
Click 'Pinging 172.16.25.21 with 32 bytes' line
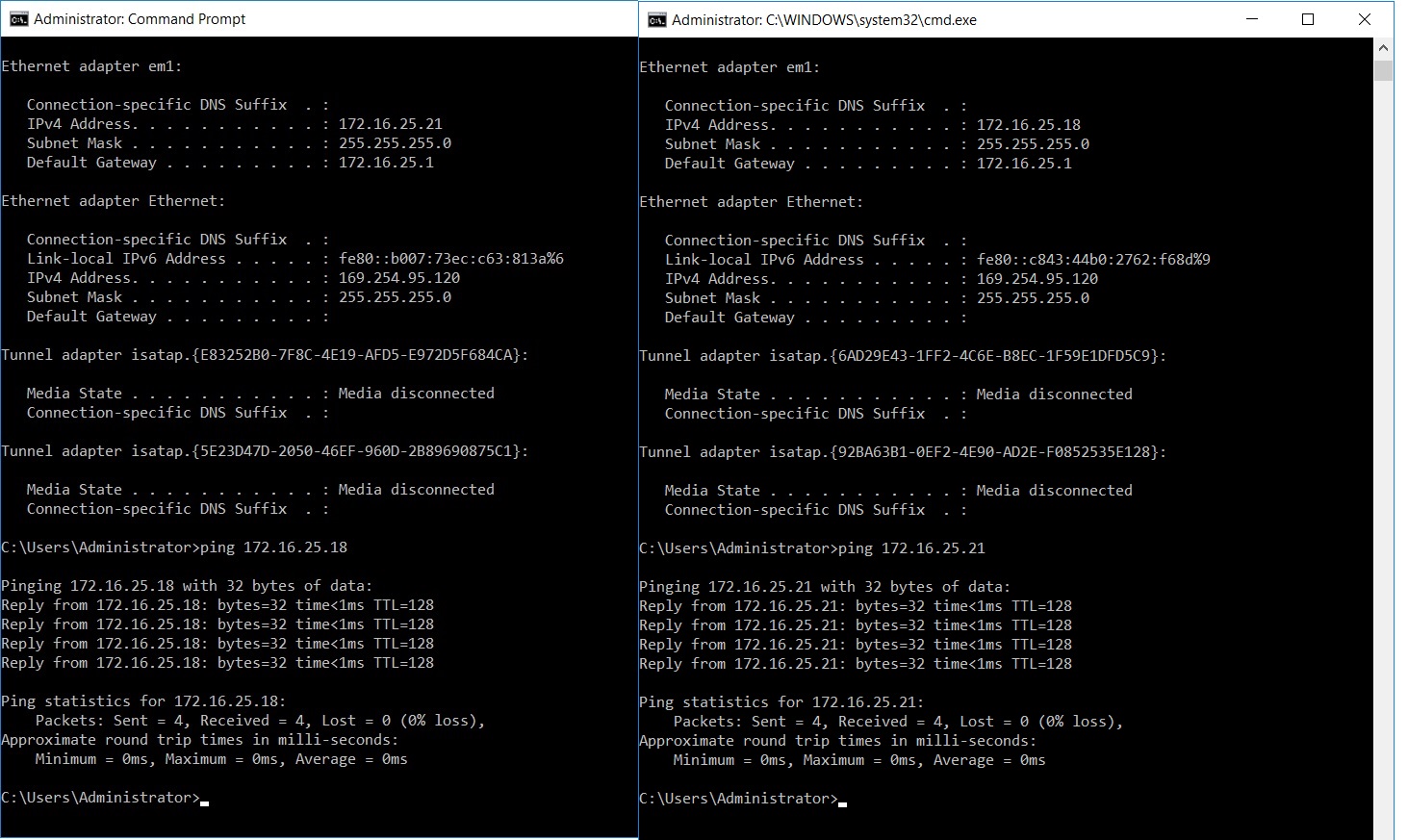tap(825, 587)
